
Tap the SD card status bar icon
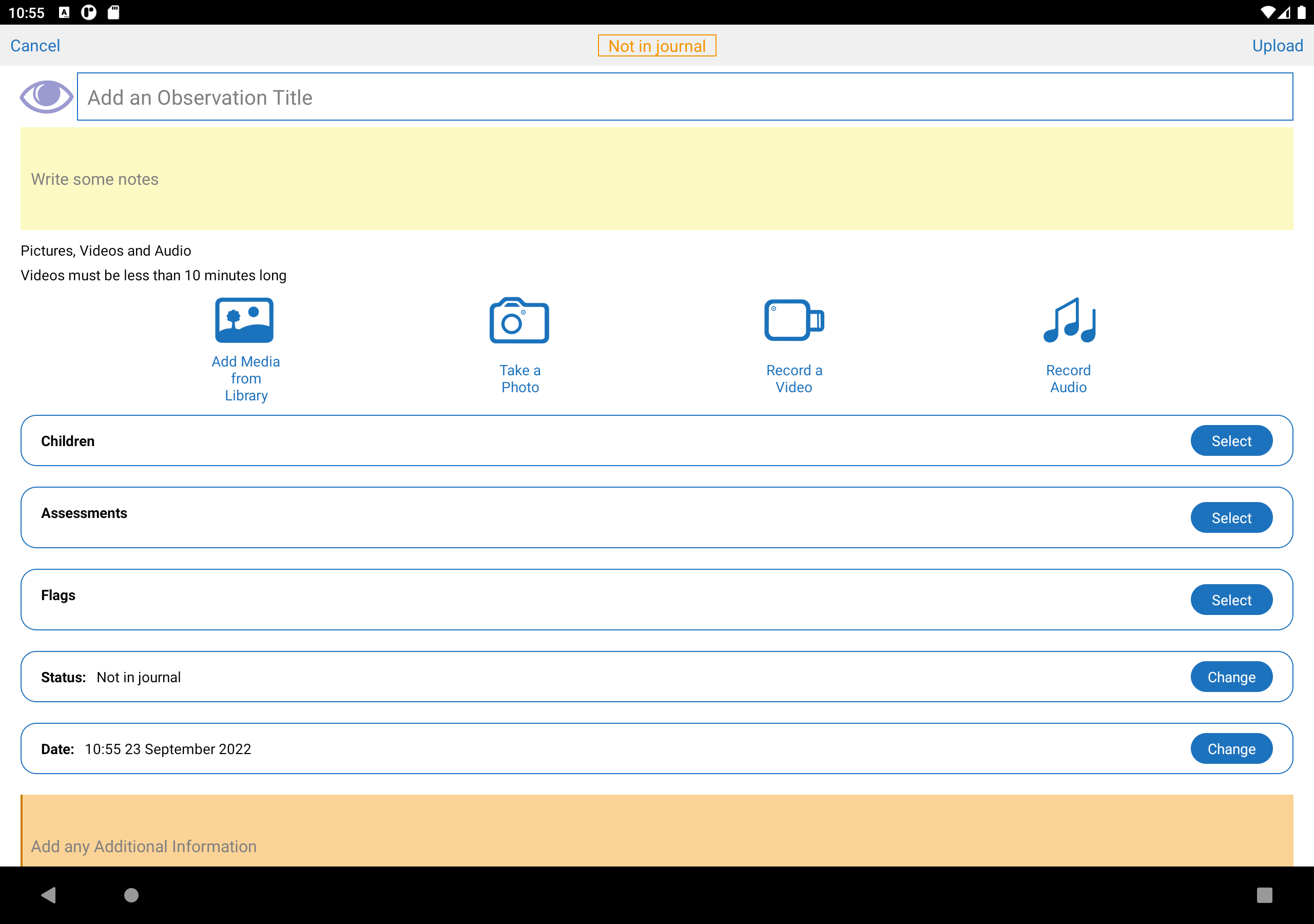tap(113, 12)
